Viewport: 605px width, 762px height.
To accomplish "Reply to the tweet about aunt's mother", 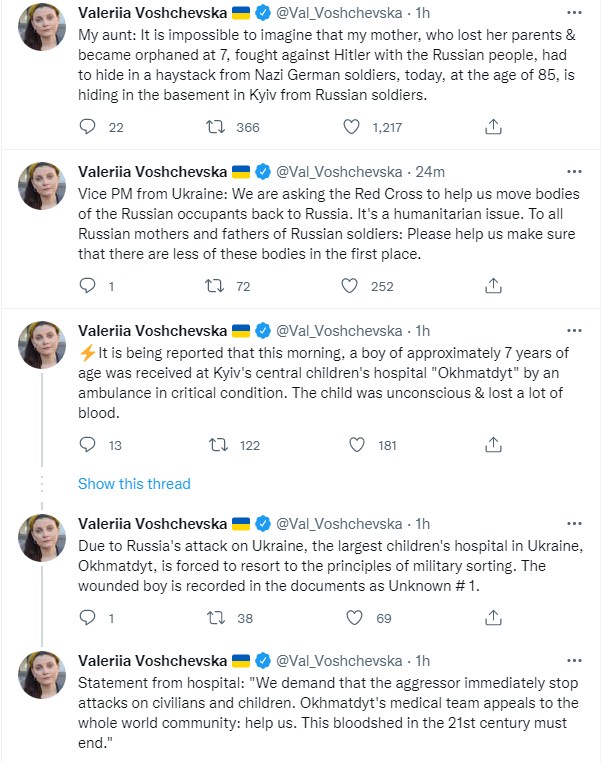I will click(88, 127).
